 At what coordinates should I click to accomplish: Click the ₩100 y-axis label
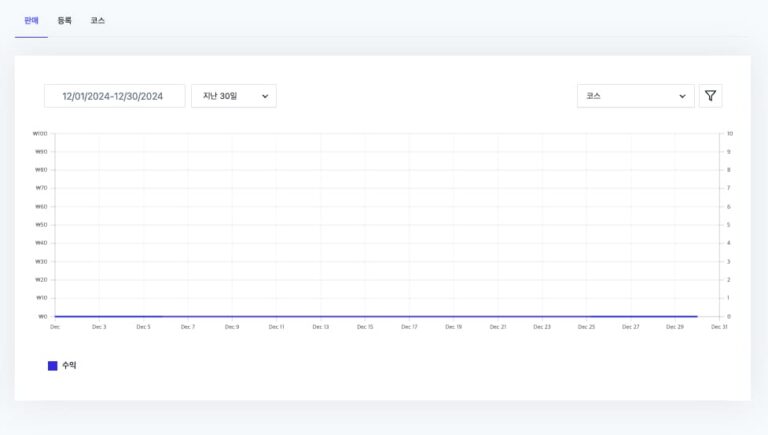[x=41, y=133]
